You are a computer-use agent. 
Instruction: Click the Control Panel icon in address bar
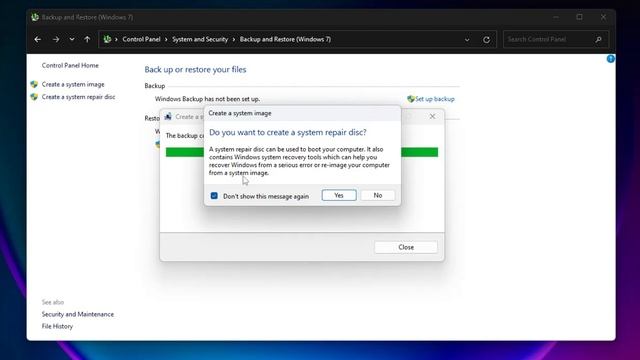pyautogui.click(x=107, y=39)
